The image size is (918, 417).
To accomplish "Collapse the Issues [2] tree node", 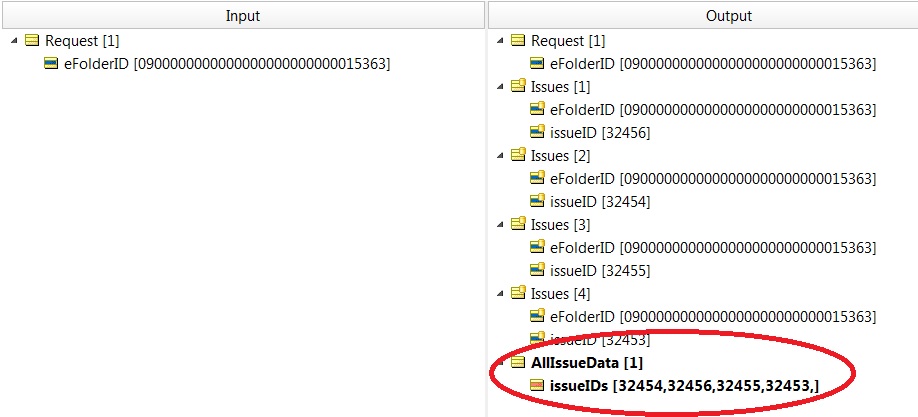I will 499,156.
